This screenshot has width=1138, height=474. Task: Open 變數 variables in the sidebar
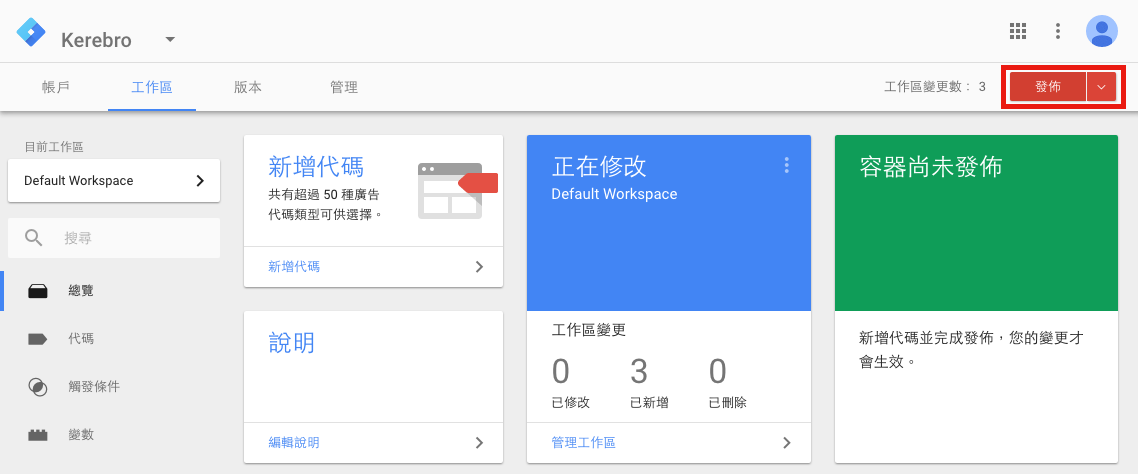[81, 435]
